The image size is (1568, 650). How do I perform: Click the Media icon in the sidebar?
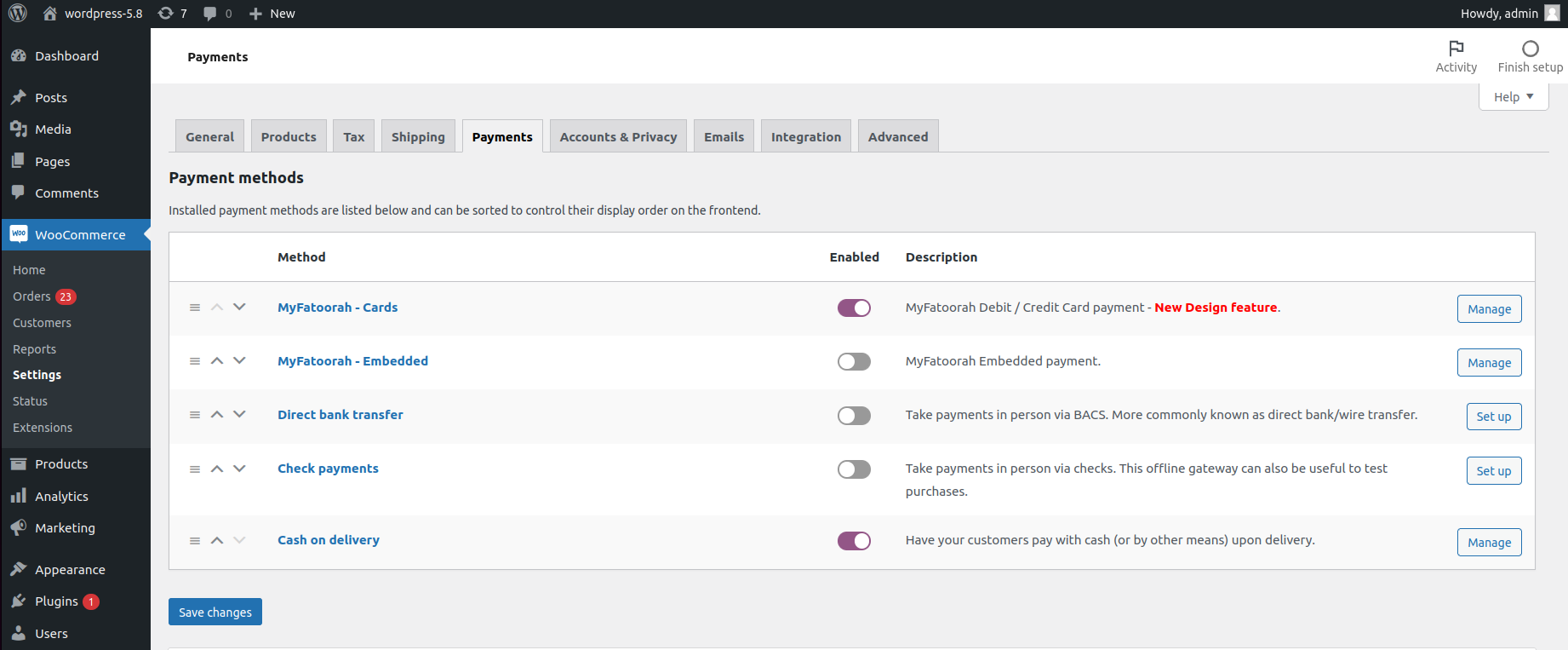click(19, 129)
